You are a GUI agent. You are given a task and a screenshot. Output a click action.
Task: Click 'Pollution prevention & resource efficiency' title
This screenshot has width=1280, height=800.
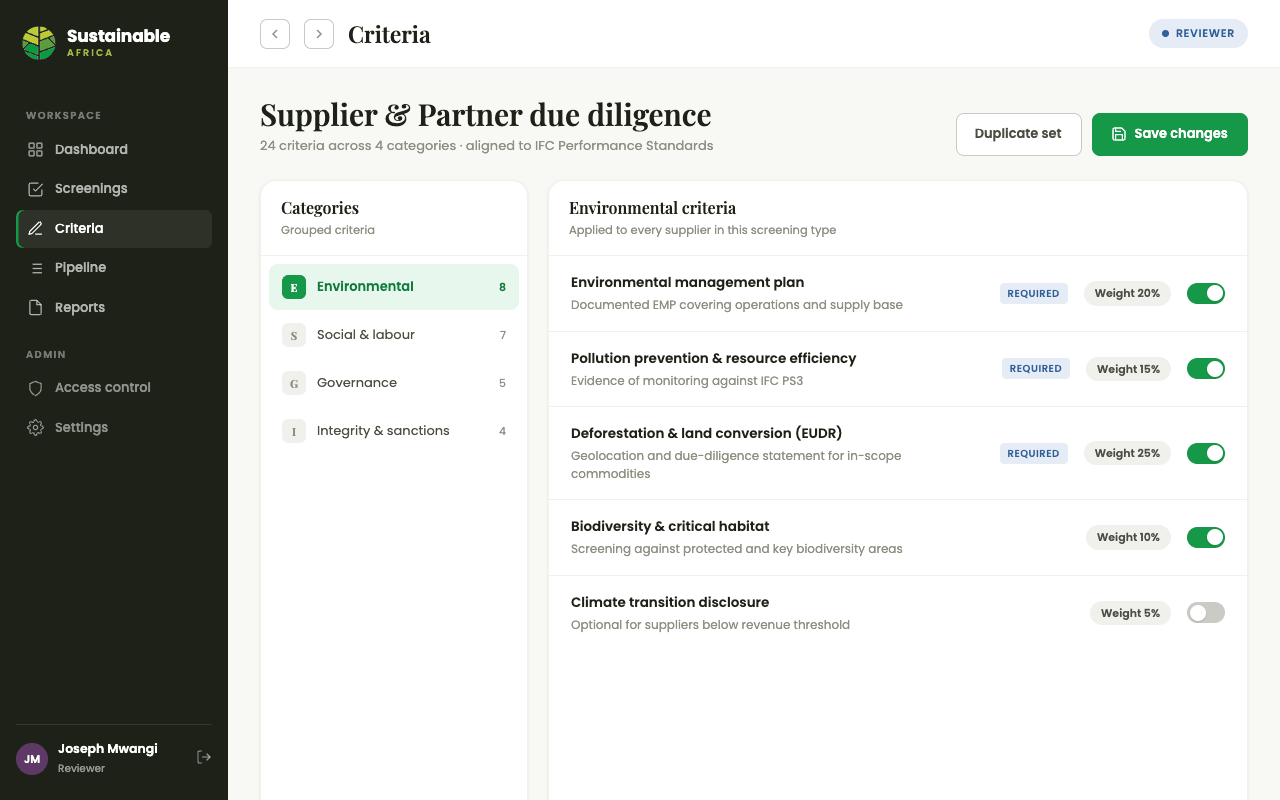pyautogui.click(x=714, y=358)
